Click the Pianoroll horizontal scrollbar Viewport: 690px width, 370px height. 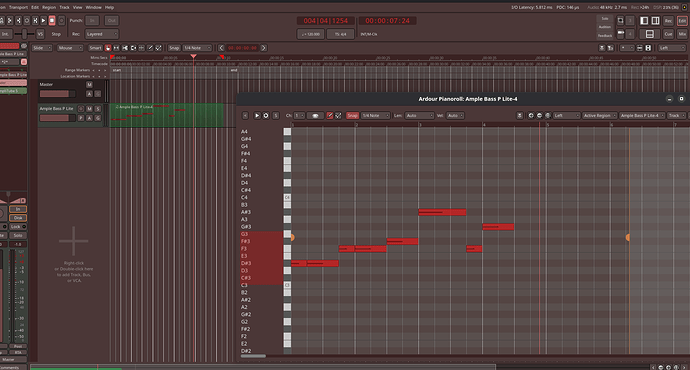pos(253,356)
